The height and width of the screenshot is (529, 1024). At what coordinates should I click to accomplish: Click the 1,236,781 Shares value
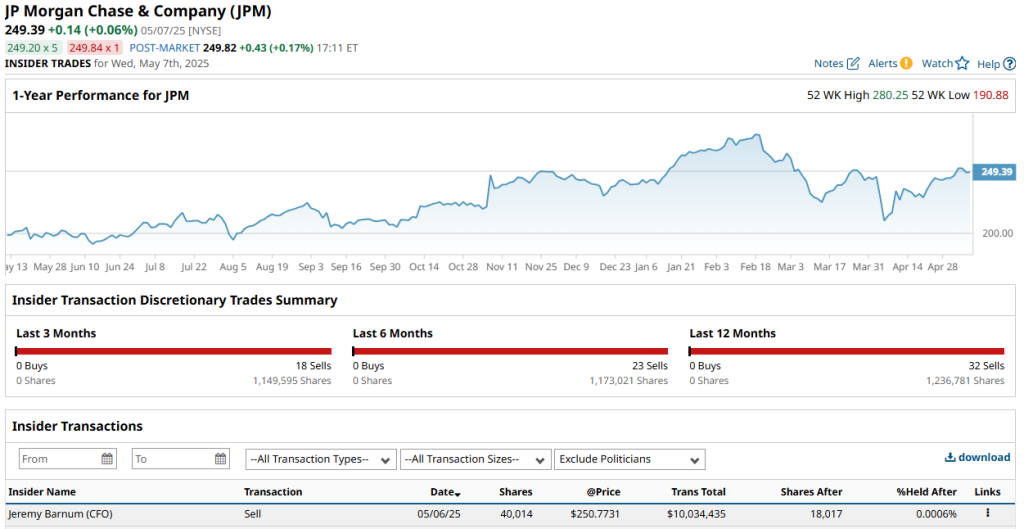tap(965, 381)
